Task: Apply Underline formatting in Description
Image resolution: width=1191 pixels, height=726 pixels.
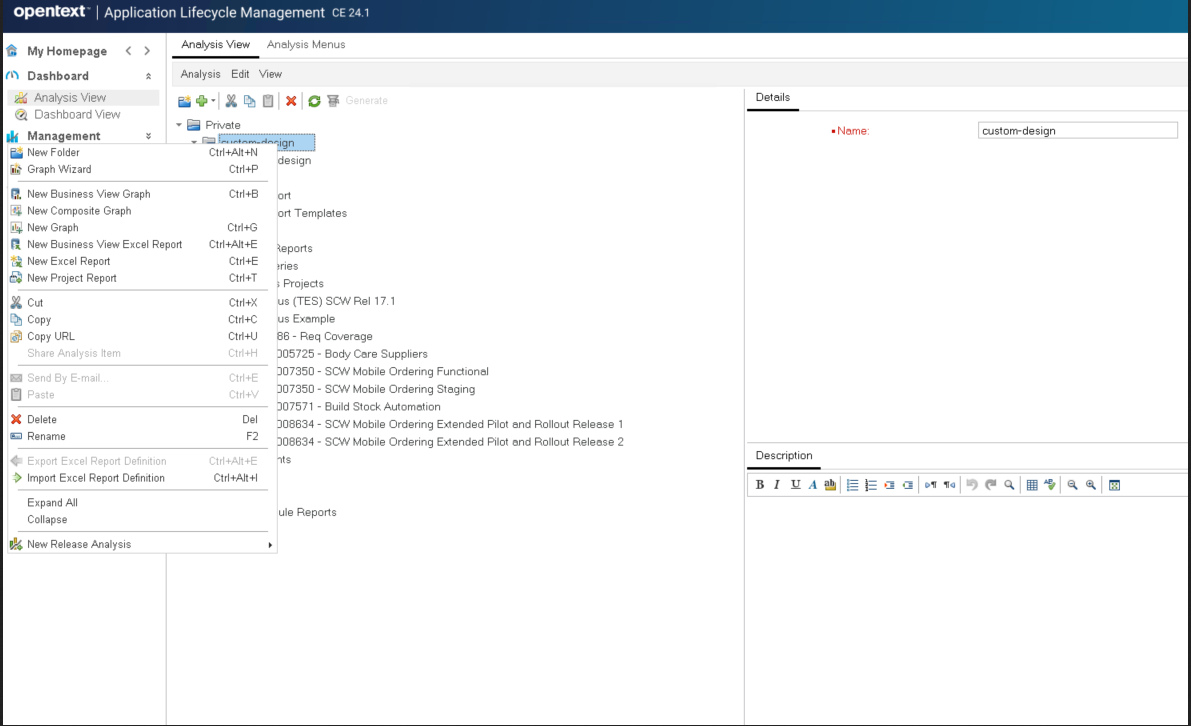Action: tap(795, 485)
